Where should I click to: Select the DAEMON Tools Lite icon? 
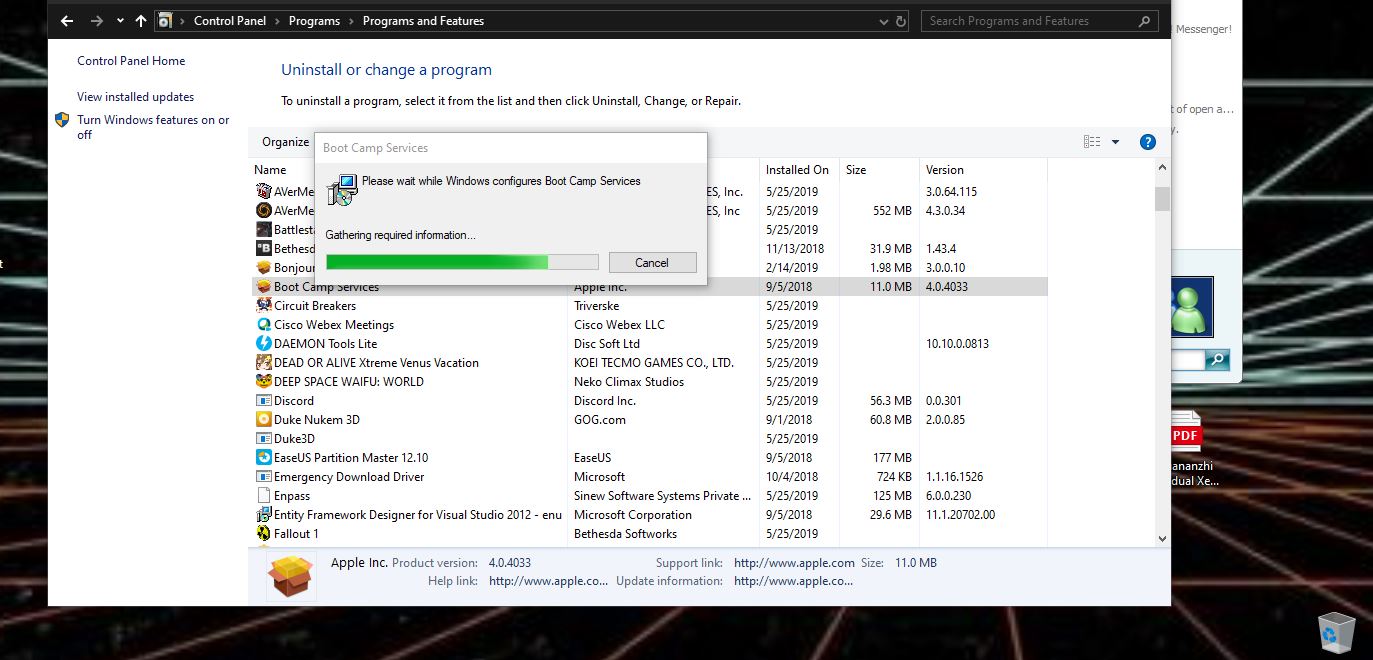tap(264, 344)
